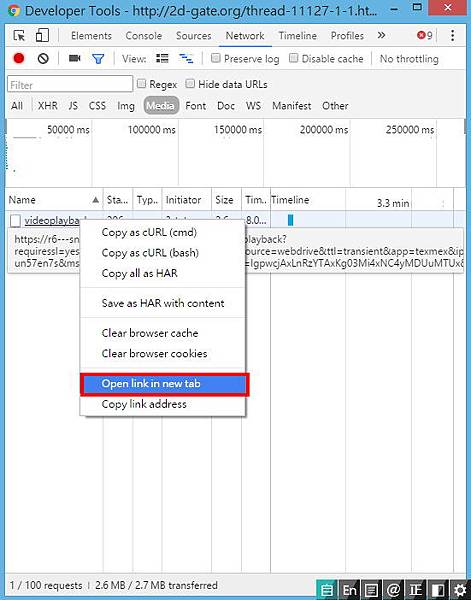Open the DevTools three-dot menu
Screen dimensions: 471x600
[x=453, y=36]
